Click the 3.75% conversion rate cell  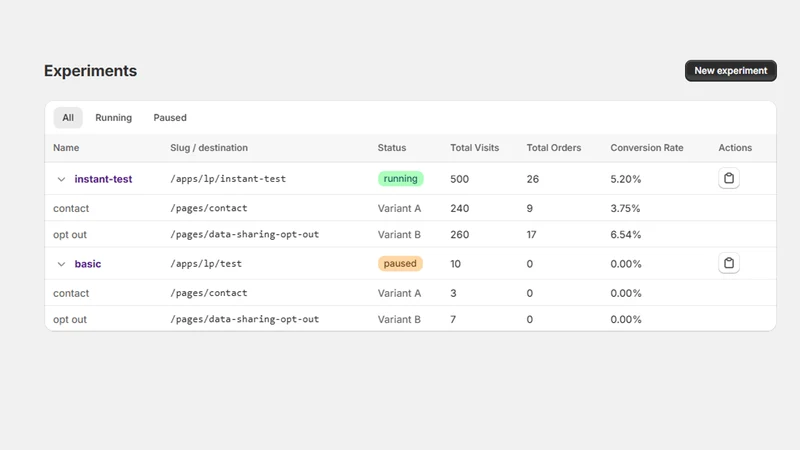point(625,208)
